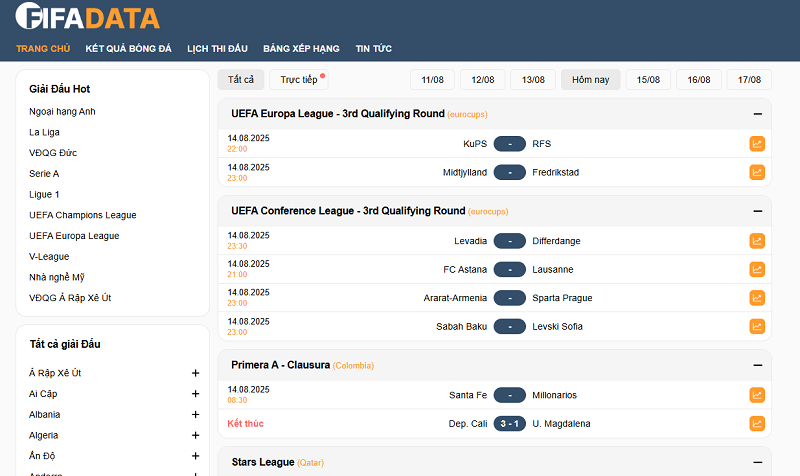This screenshot has height=476, width=800.
Task: Click the 3 - 1 score for Dep. Cali
Action: [x=510, y=424]
